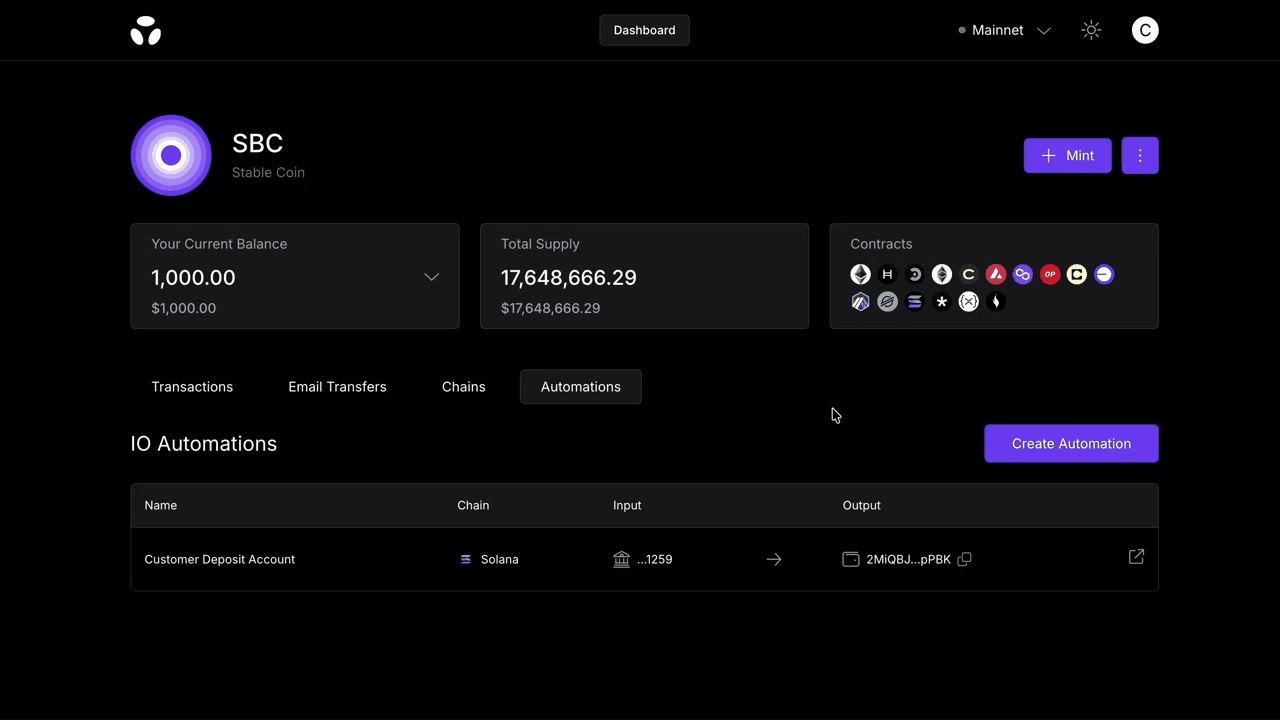Viewport: 1280px width, 720px height.
Task: Click the Hedera contract icon
Action: coord(887,274)
